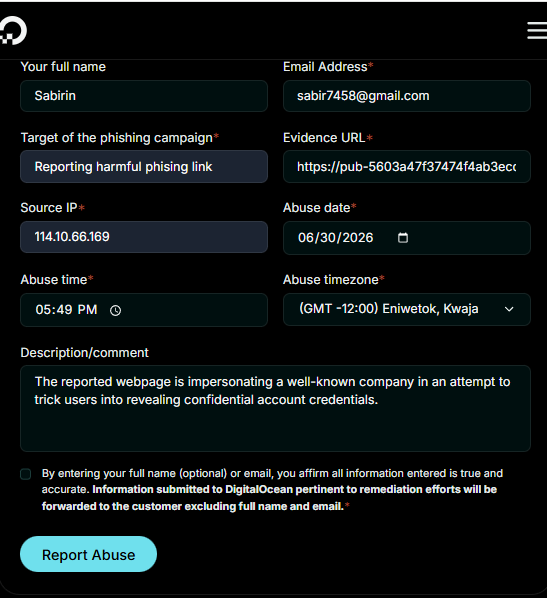547x598 pixels.
Task: Click into the Evidence URL field
Action: 407,167
